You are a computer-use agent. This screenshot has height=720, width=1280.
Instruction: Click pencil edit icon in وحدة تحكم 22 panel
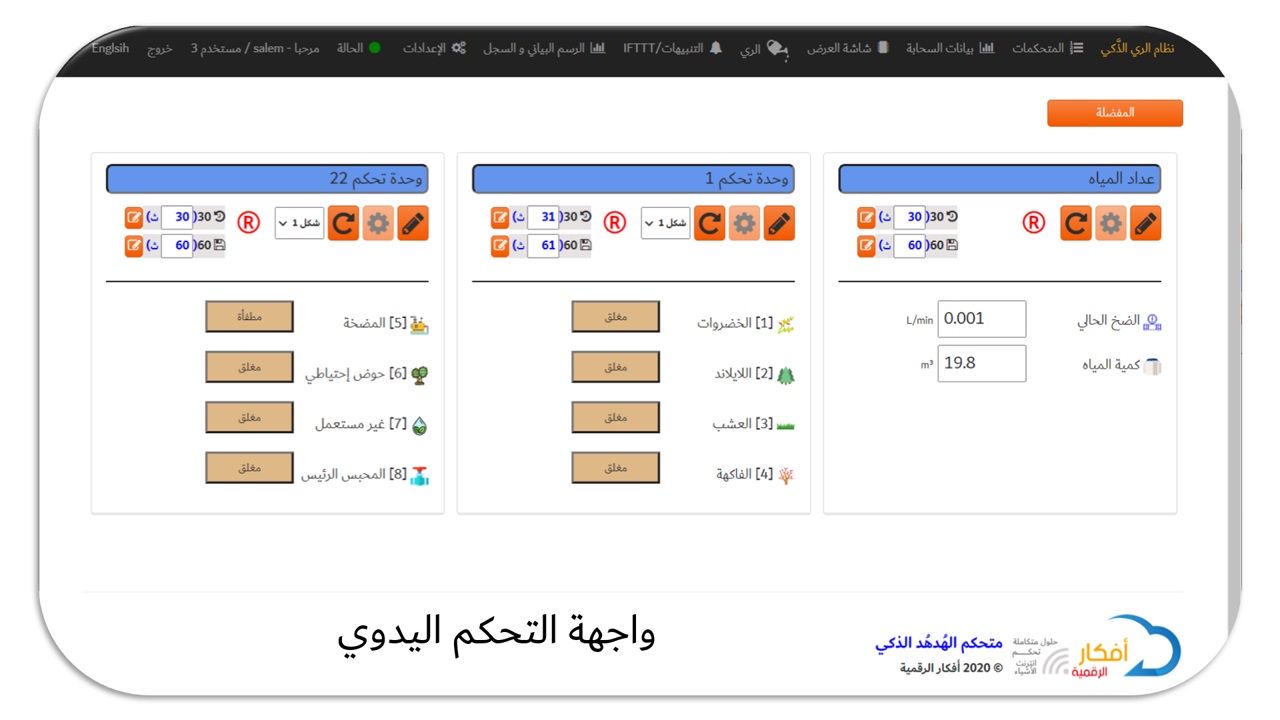coord(412,224)
